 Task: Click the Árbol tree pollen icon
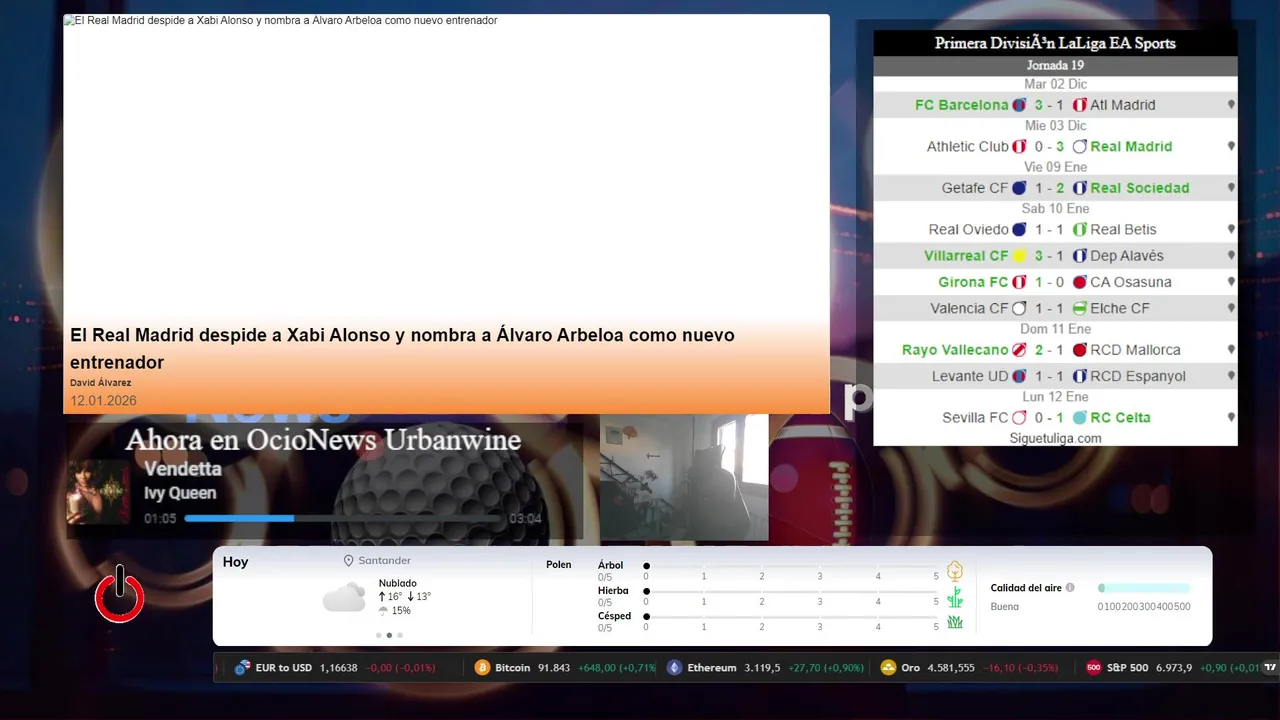coord(955,571)
